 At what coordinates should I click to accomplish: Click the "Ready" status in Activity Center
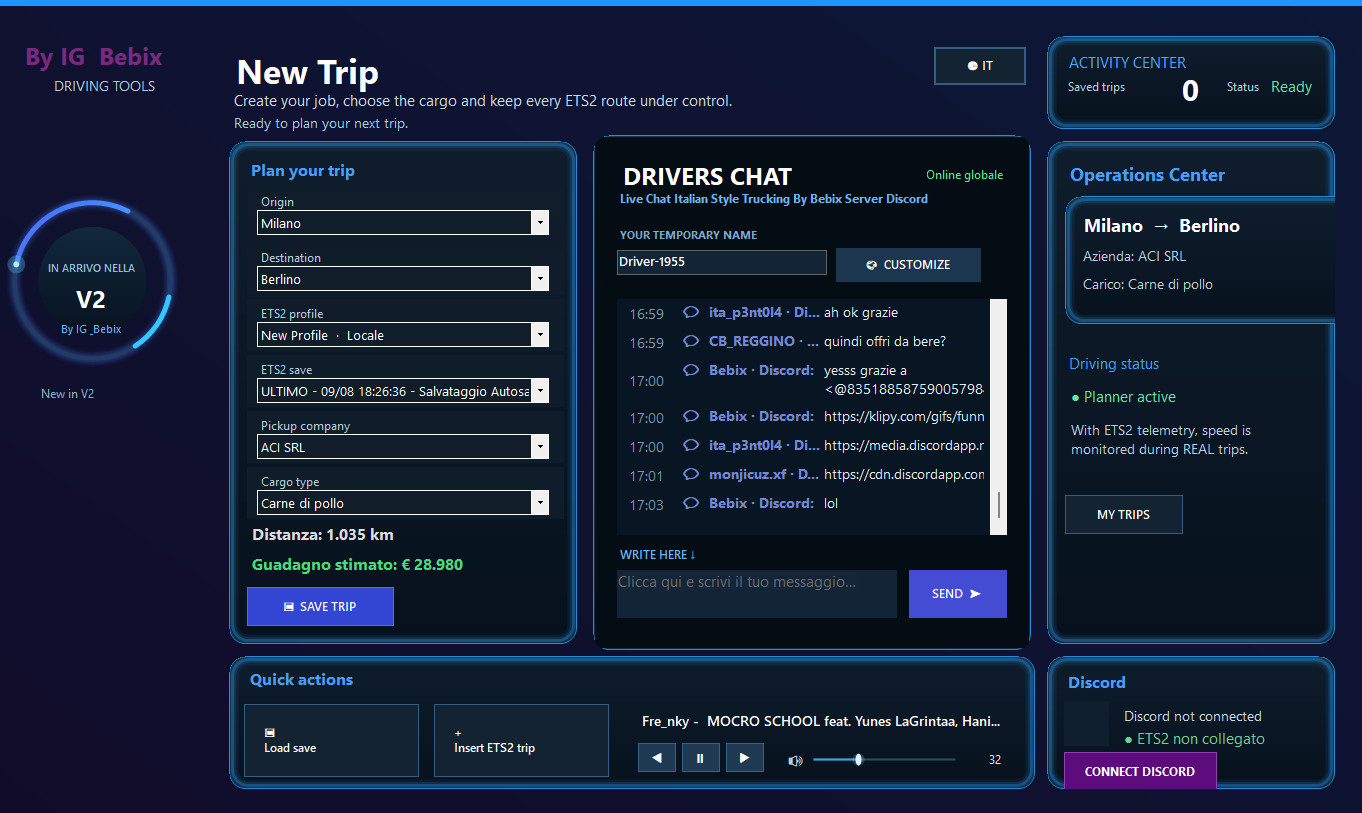click(1291, 87)
